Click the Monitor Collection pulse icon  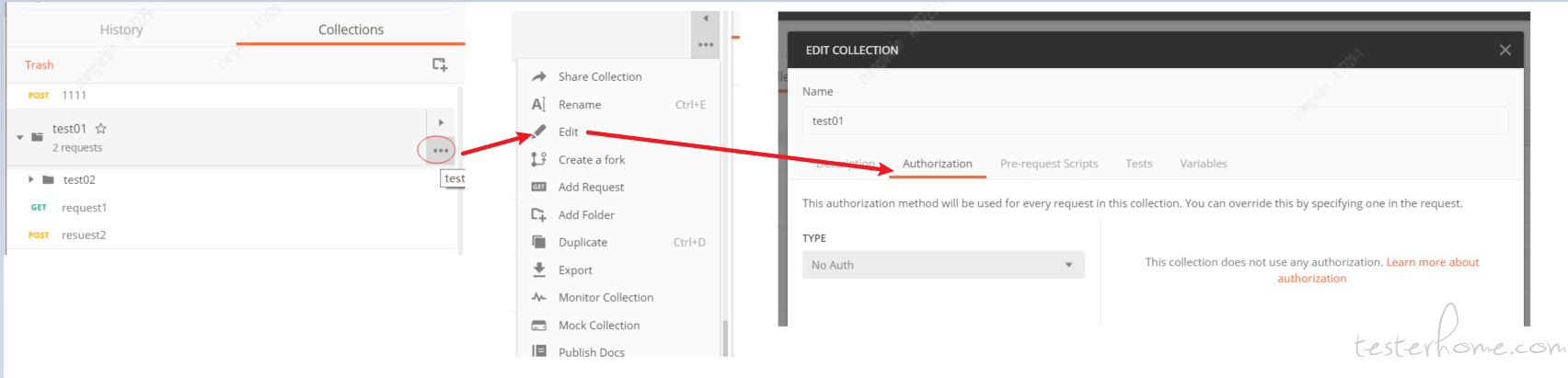[x=539, y=297]
